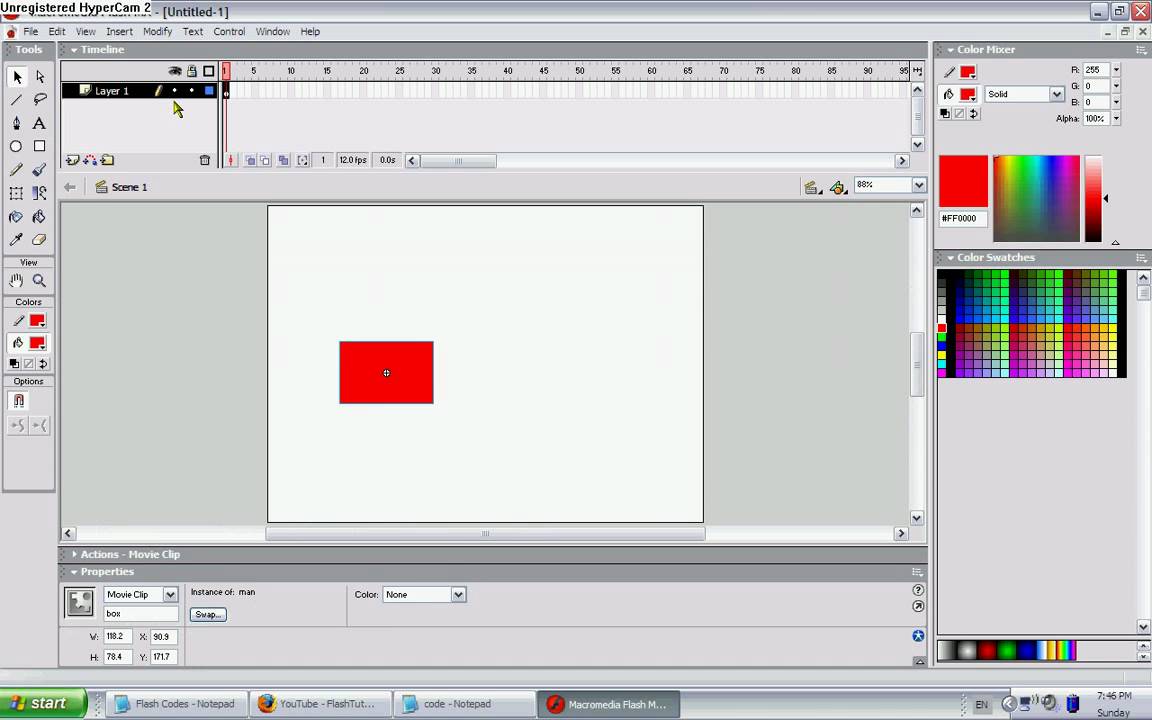Select the Subselection tool
Viewport: 1152px width, 720px height.
coord(40,76)
